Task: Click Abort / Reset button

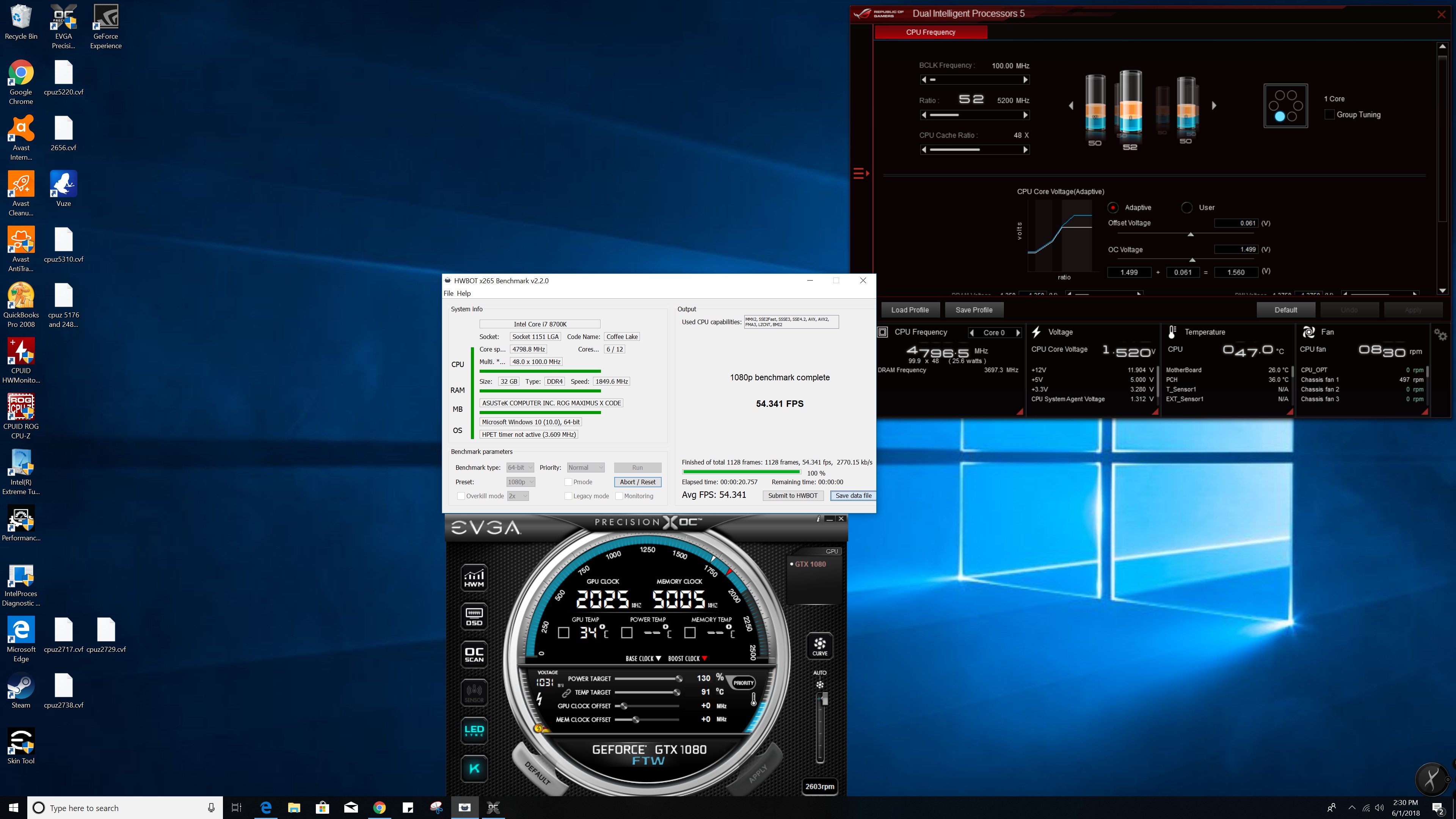Action: click(x=637, y=482)
